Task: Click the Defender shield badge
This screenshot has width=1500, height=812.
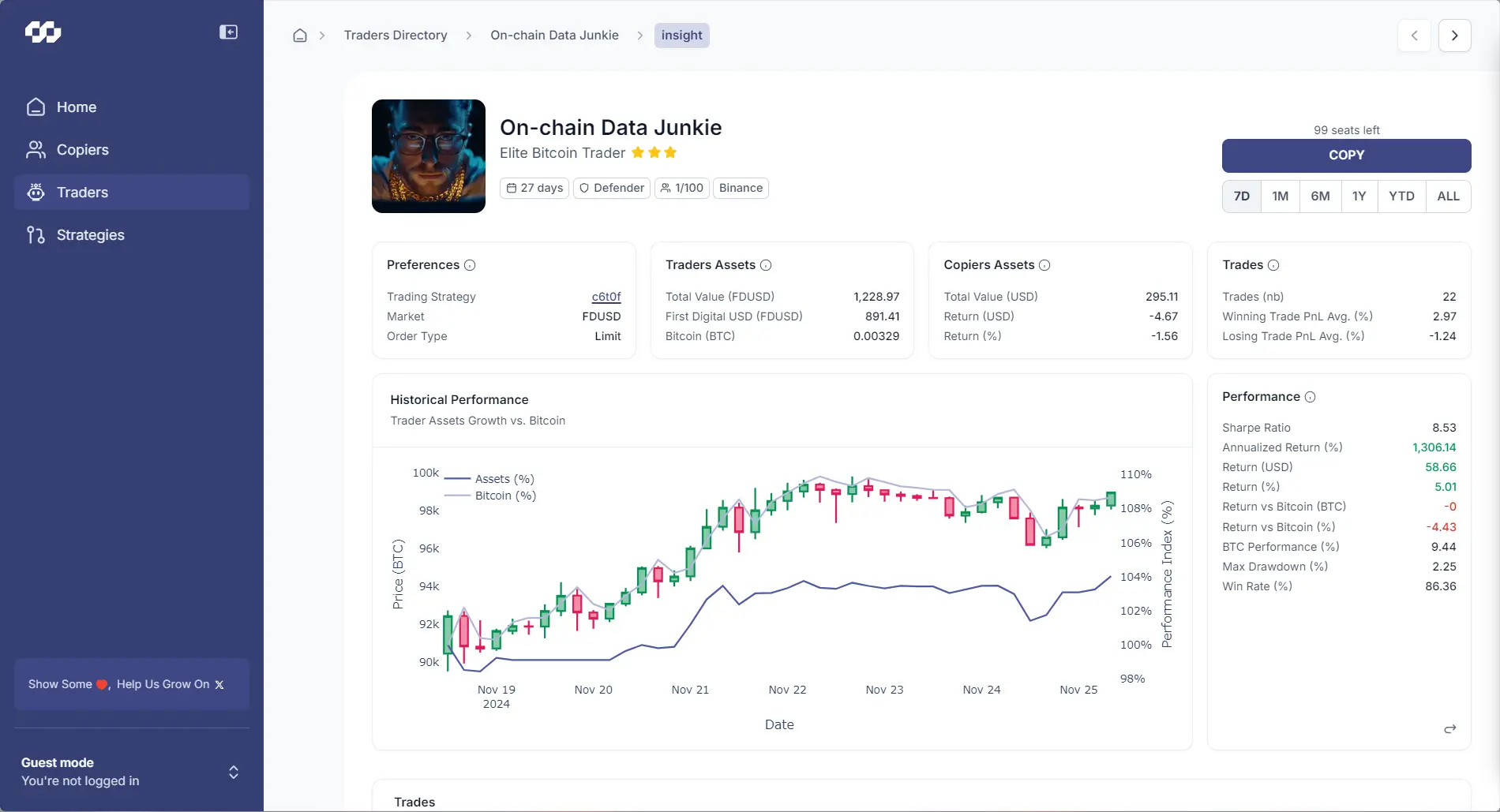Action: click(611, 188)
